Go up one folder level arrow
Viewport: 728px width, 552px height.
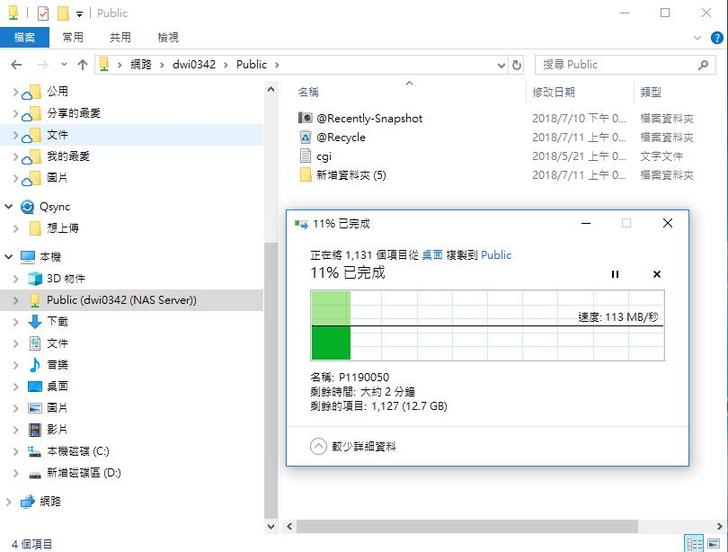(x=83, y=65)
